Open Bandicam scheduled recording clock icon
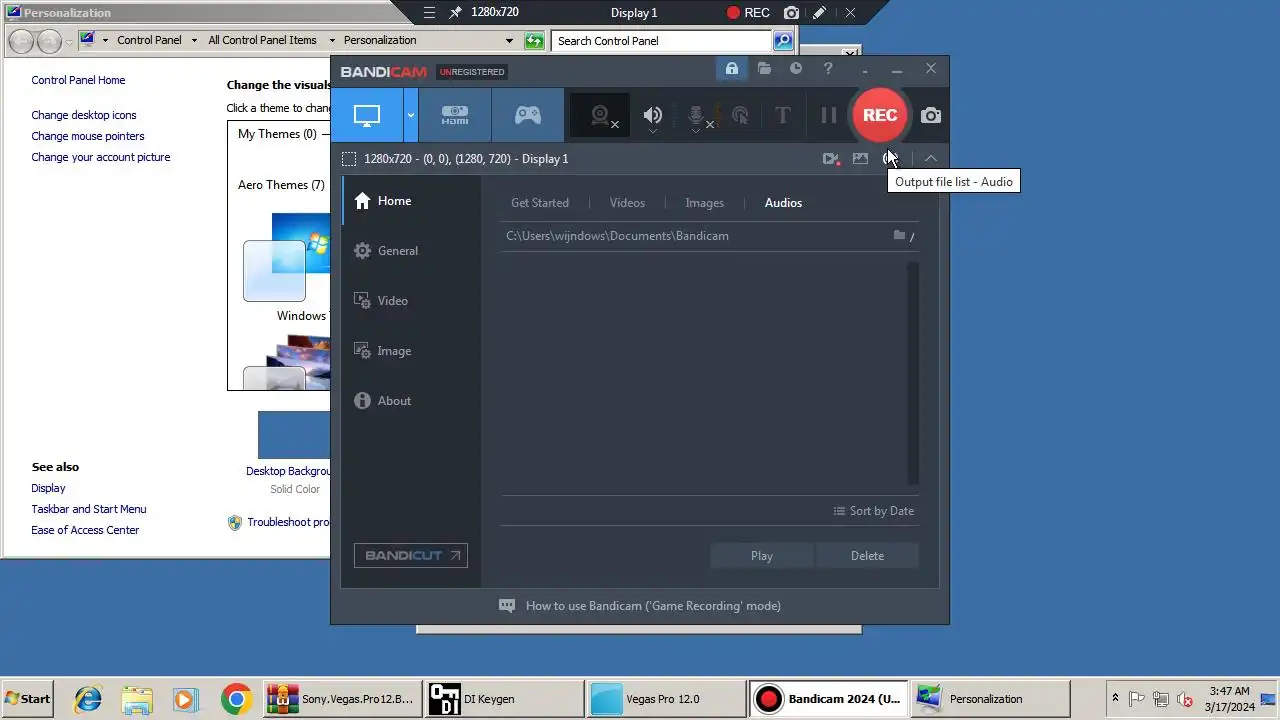 [796, 69]
